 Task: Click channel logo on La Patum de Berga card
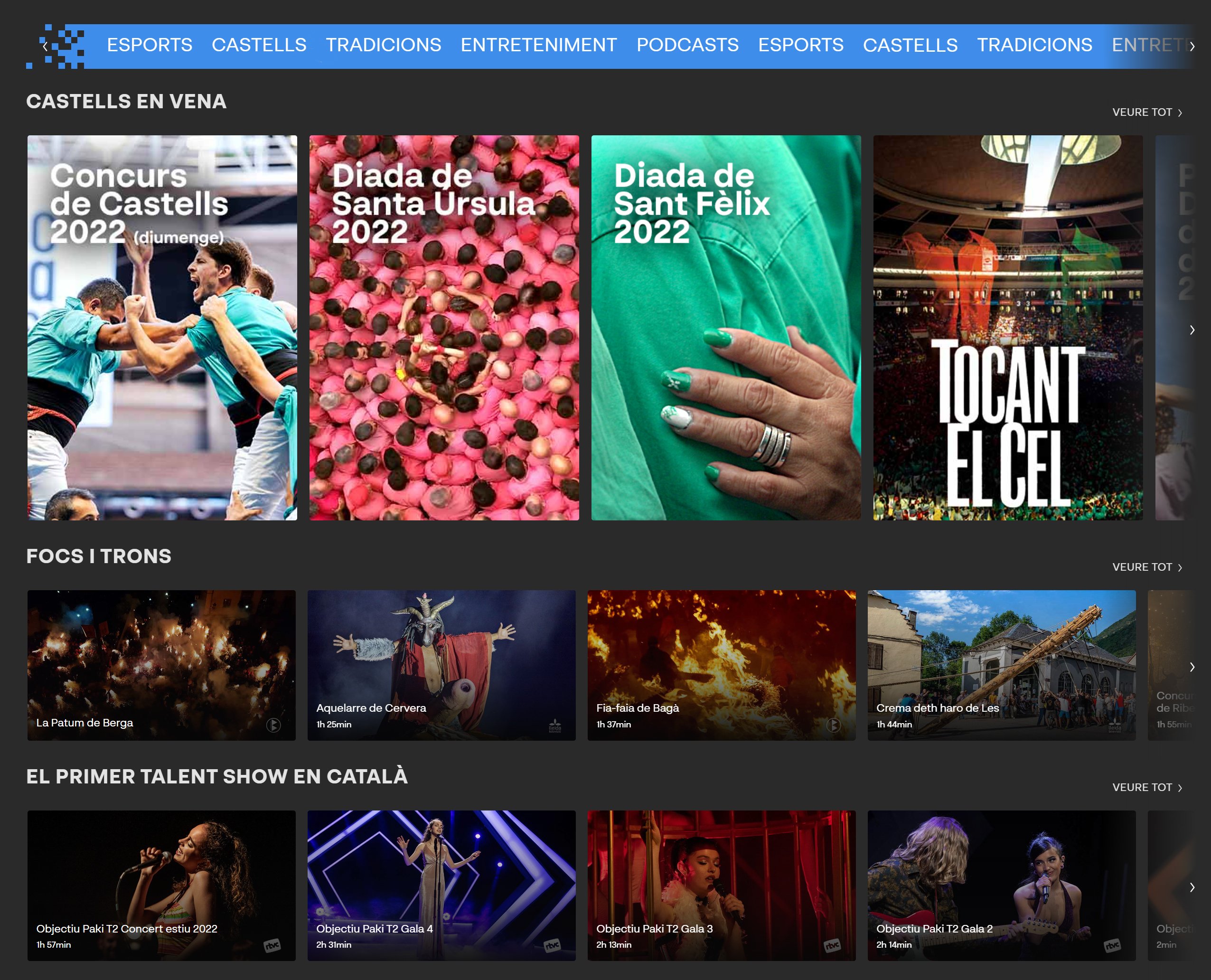click(x=274, y=725)
